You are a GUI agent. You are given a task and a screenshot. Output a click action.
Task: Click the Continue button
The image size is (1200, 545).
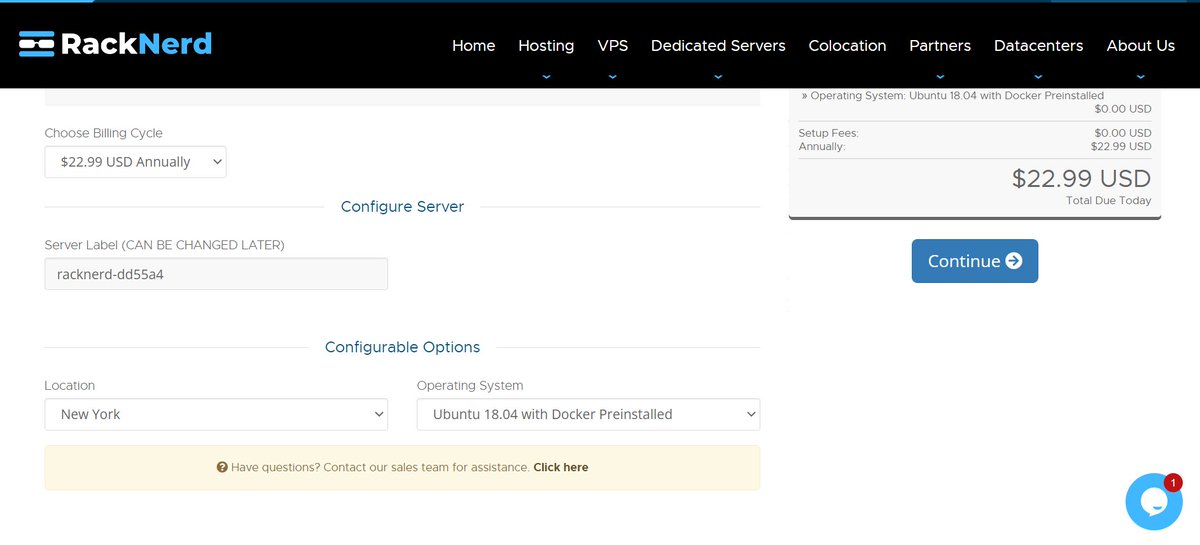[975, 261]
